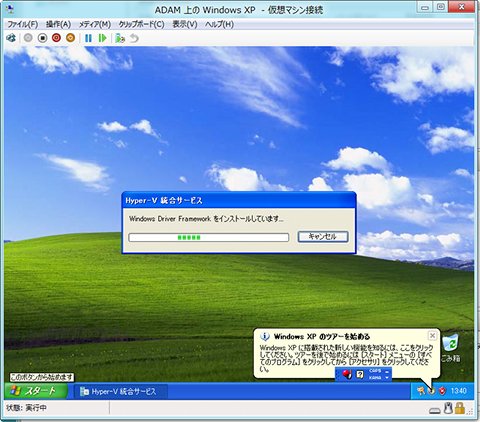The image size is (480, 422).
Task: Open the ヘルプ(H) menu
Action: pyautogui.click(x=219, y=24)
